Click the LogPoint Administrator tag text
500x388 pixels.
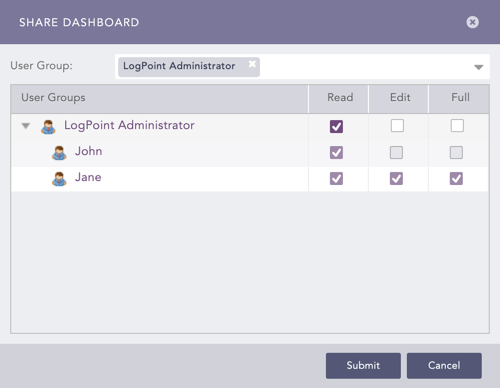pyautogui.click(x=179, y=66)
